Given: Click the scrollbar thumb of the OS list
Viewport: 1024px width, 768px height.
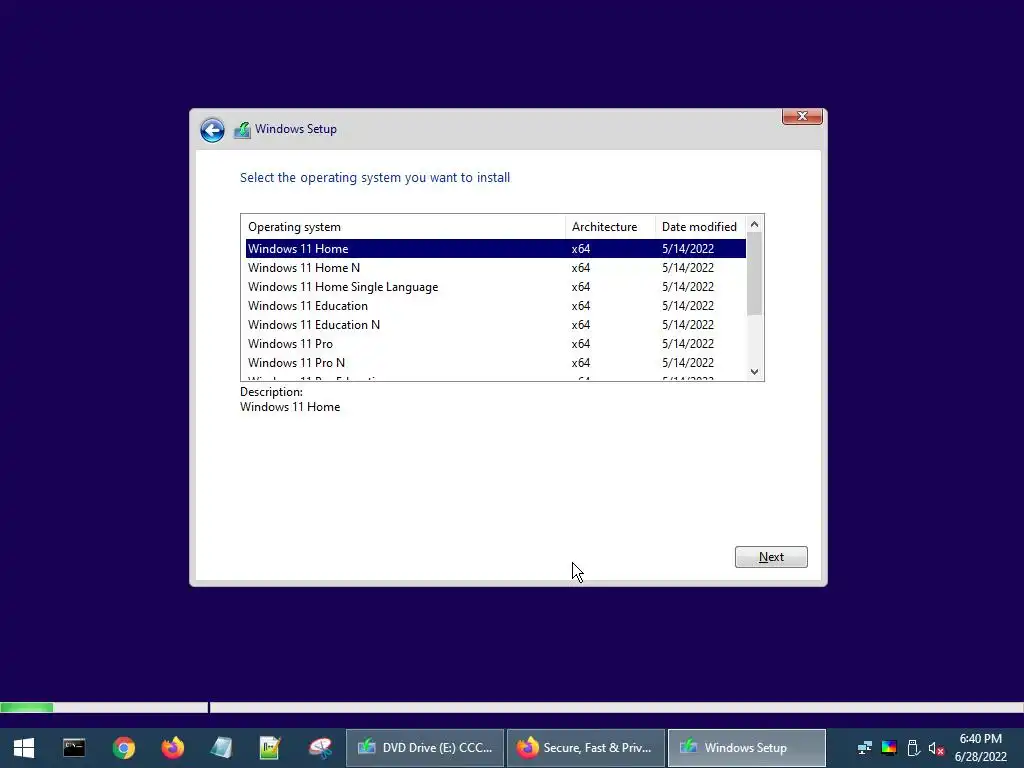Looking at the screenshot, I should coord(754,274).
